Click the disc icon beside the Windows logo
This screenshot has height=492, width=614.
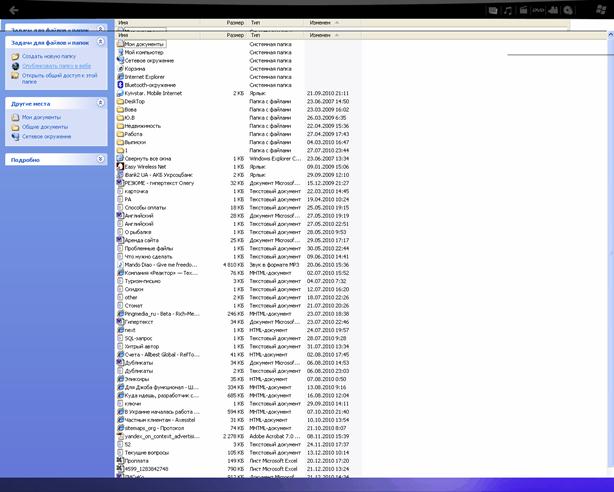568,11
